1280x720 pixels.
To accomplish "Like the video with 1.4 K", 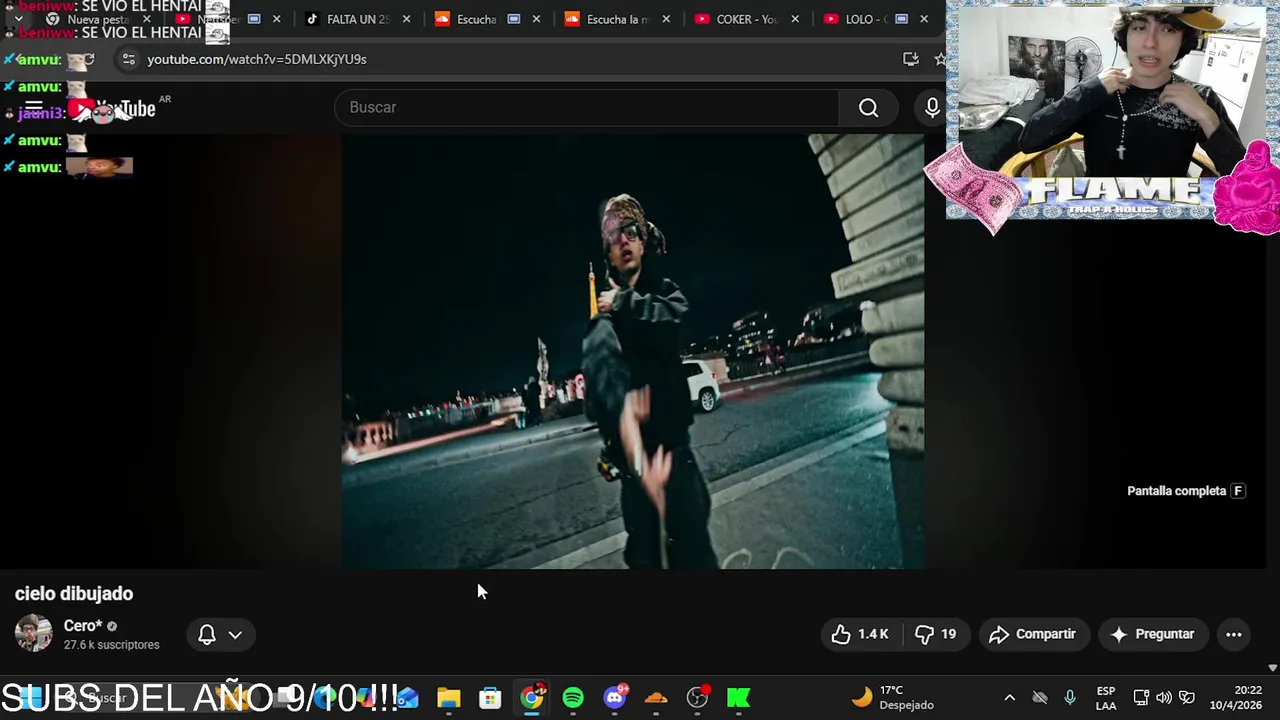I will click(x=860, y=634).
